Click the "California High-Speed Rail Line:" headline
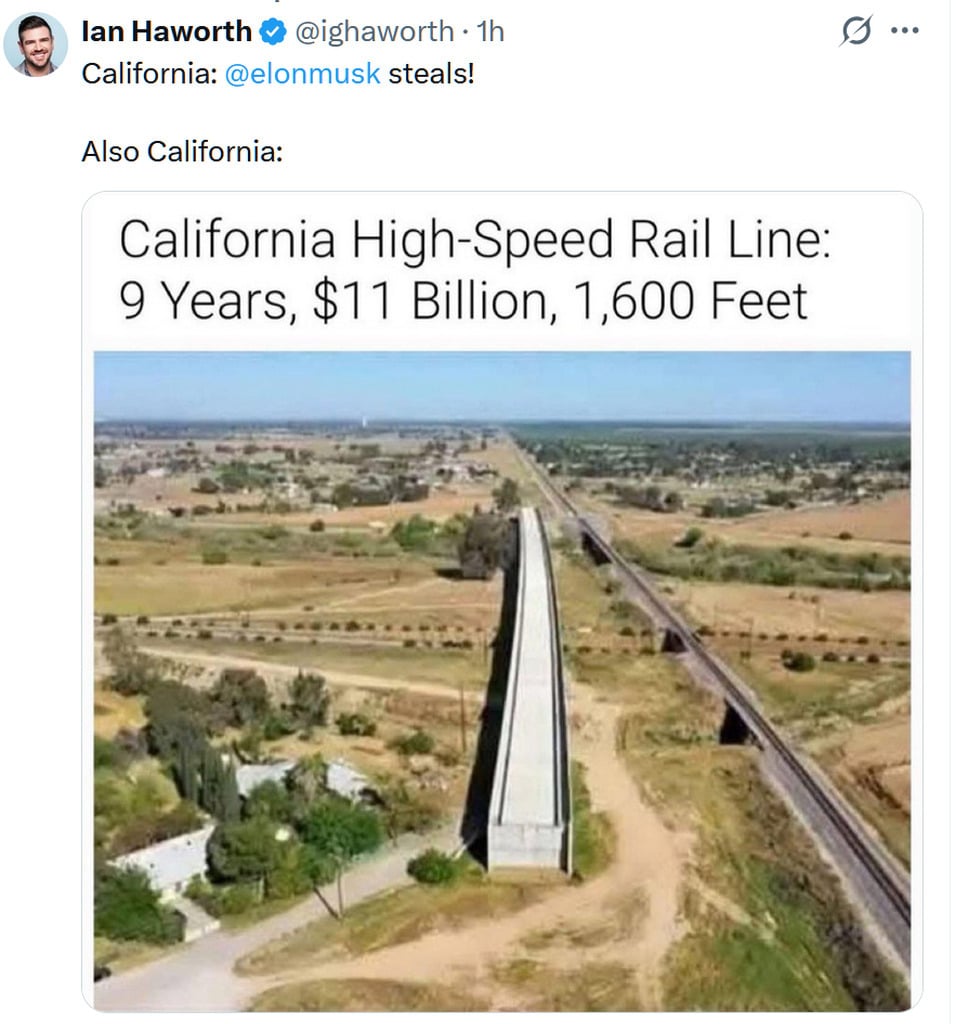 tap(474, 241)
